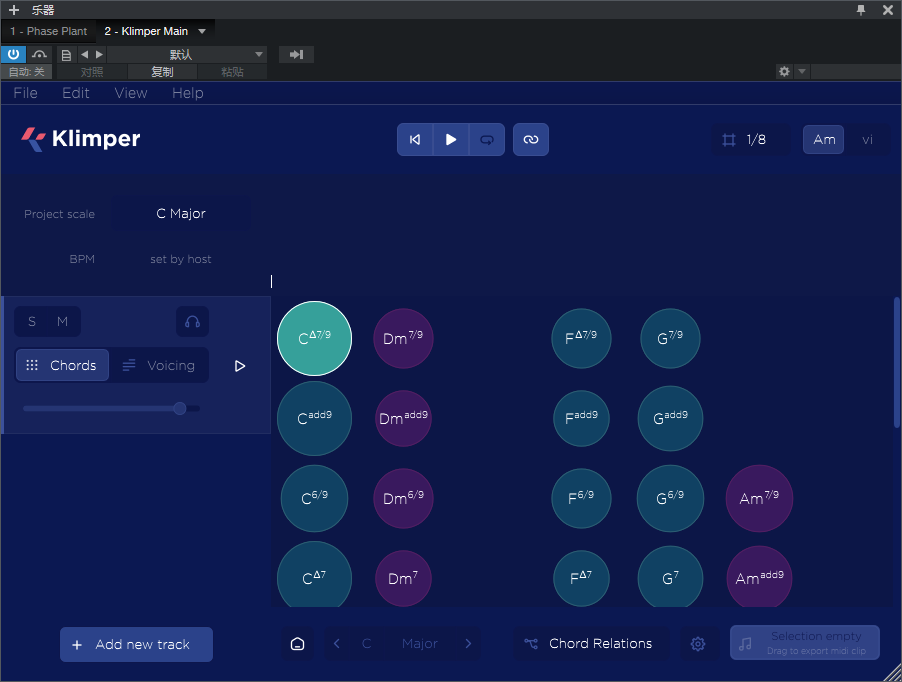The image size is (902, 682).
Task: Select the Am7/9 chord bubble
Action: [759, 498]
